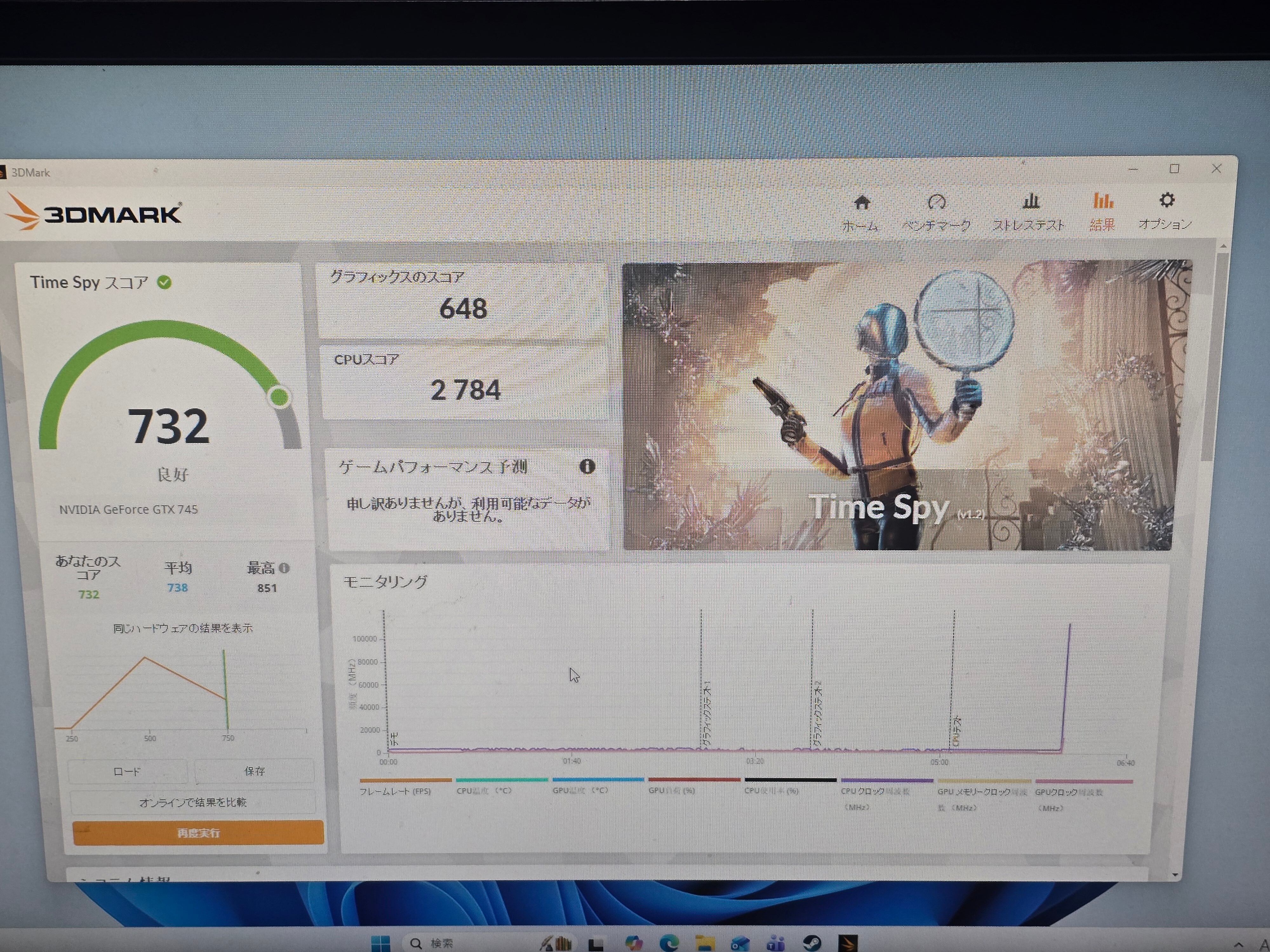Screen dimensions: 1270x952
Task: Click the ロード (Load) button
Action: tap(127, 772)
